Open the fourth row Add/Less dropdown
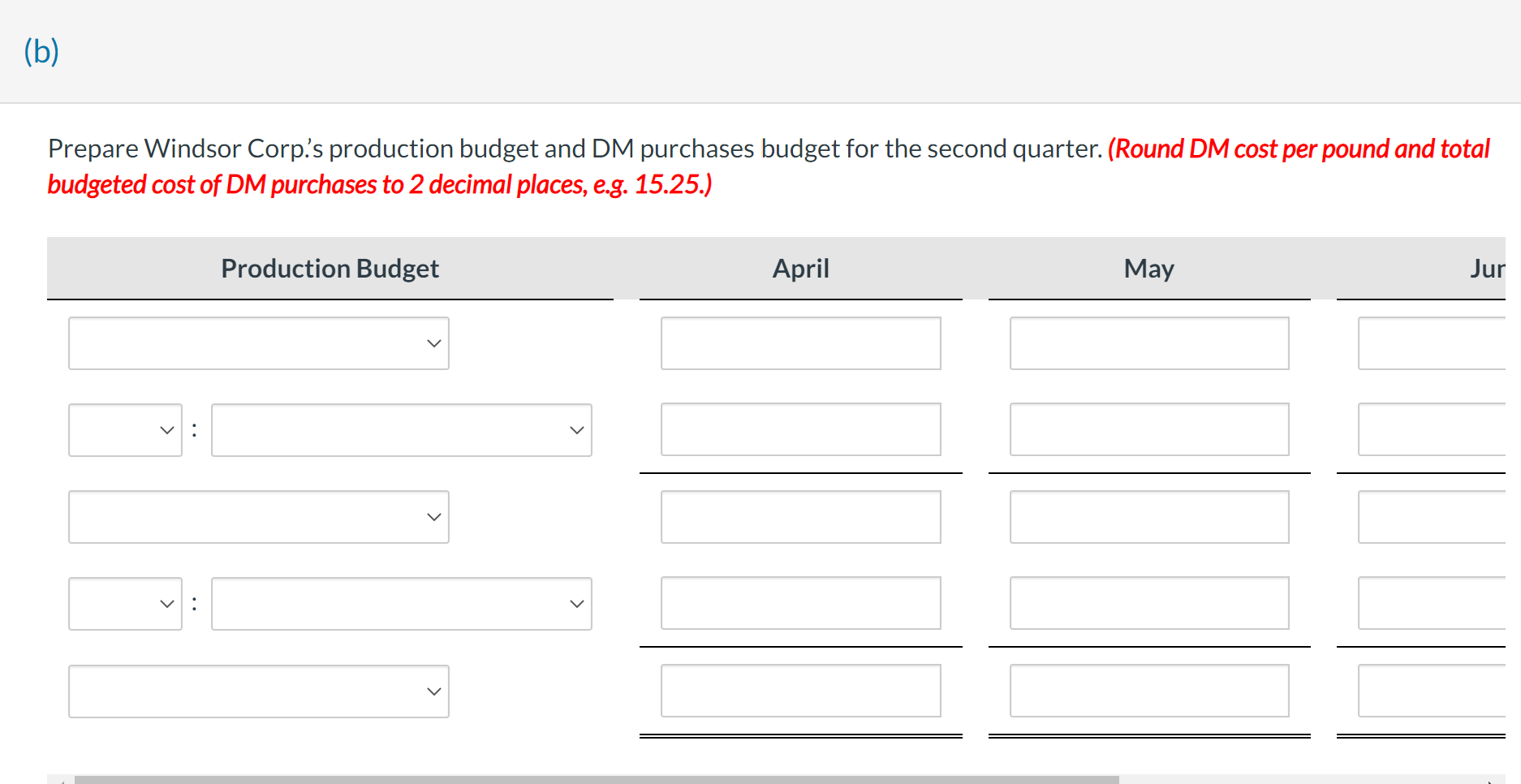1521x784 pixels. pos(126,604)
